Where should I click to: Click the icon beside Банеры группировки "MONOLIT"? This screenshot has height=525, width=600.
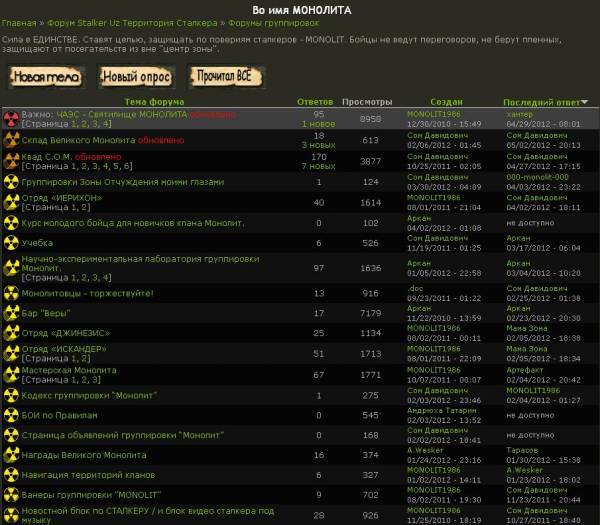click(x=11, y=495)
